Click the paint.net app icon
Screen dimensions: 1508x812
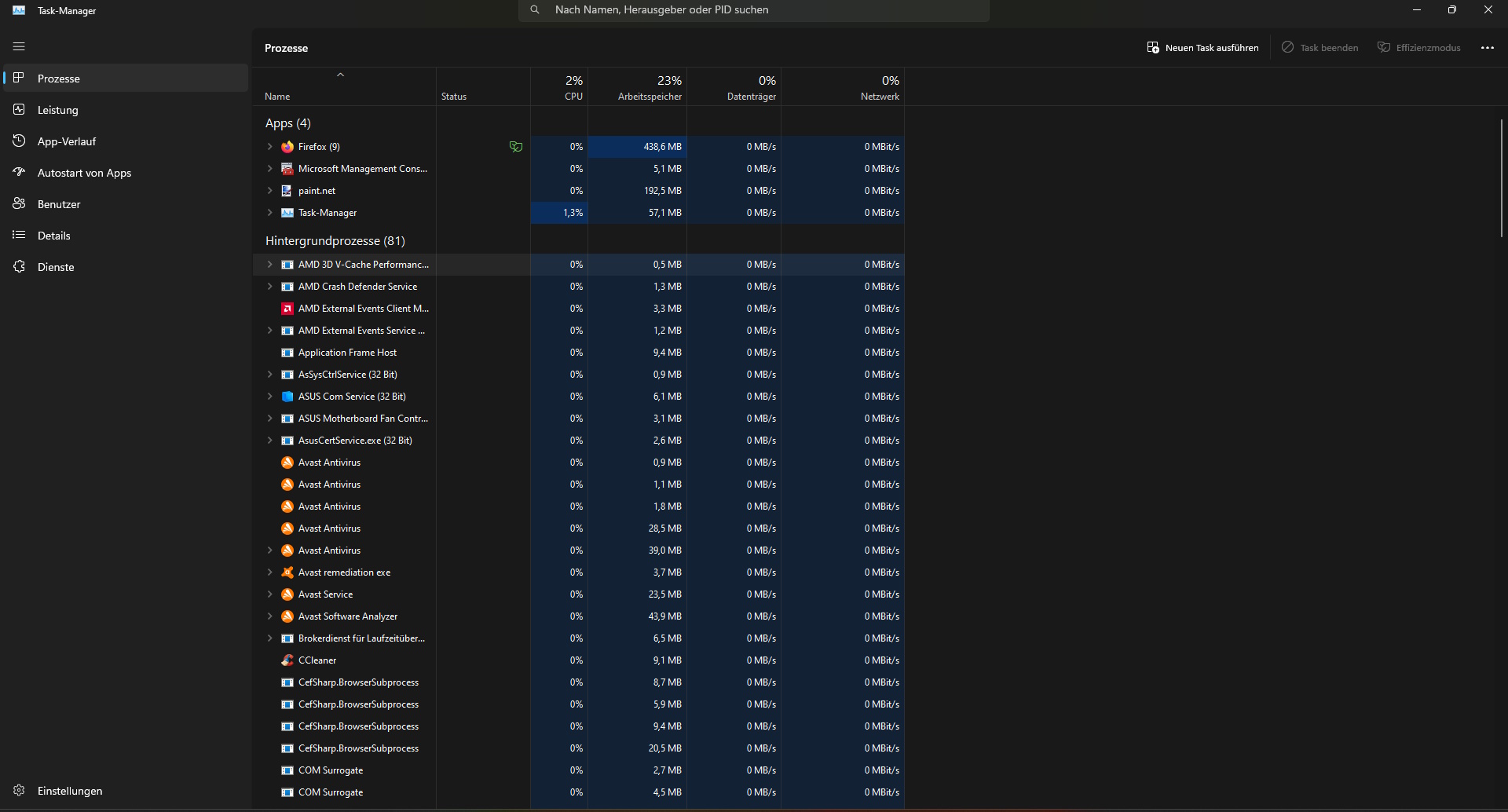click(x=287, y=191)
